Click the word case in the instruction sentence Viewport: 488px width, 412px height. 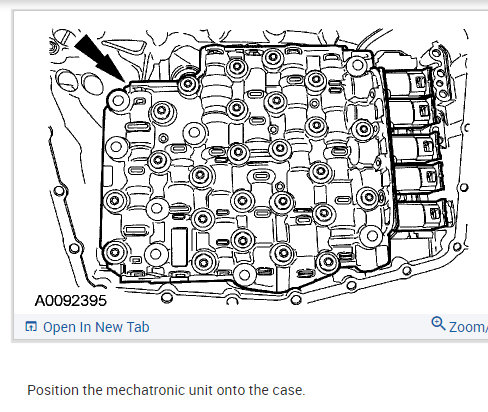click(x=288, y=390)
